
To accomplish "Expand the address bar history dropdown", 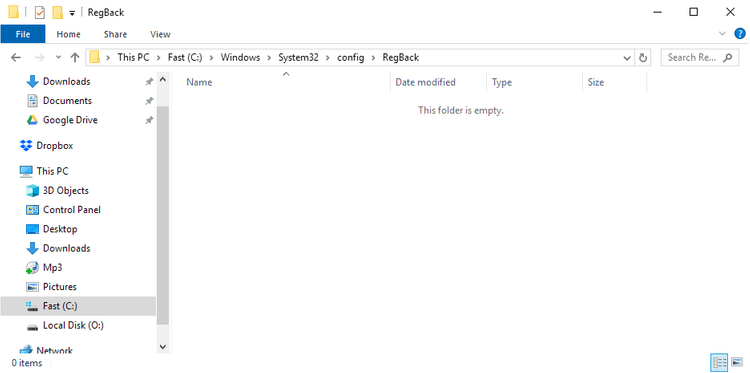I will (627, 58).
